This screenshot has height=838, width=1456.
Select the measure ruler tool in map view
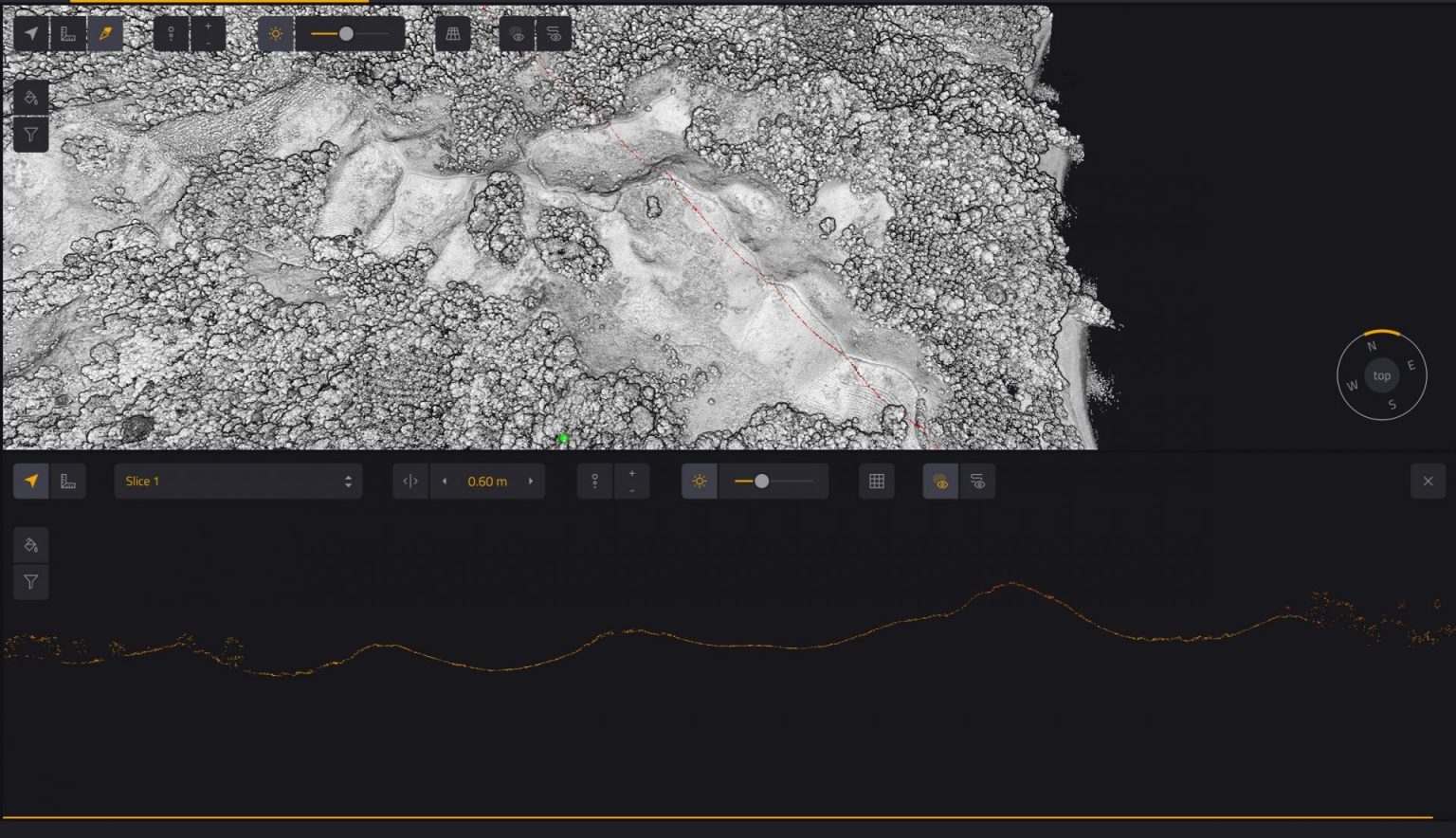68,34
